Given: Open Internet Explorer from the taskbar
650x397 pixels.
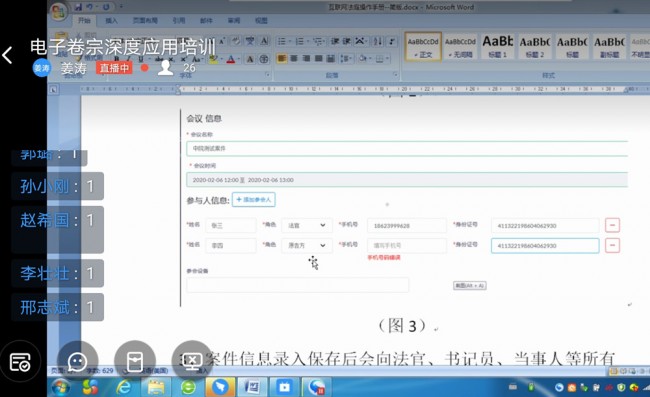Looking at the screenshot, I should click(x=124, y=387).
